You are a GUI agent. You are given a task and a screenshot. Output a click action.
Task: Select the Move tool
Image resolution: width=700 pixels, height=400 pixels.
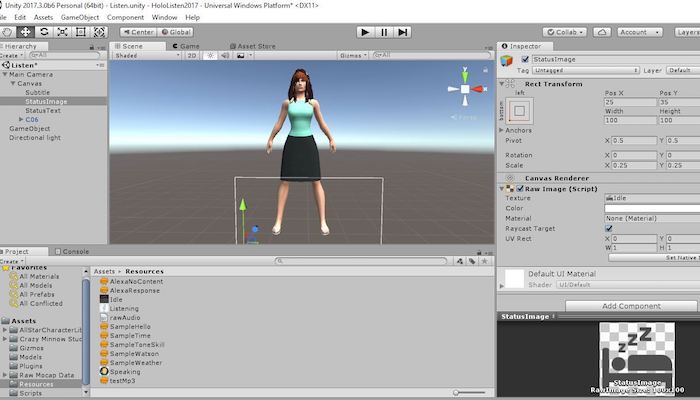click(25, 32)
